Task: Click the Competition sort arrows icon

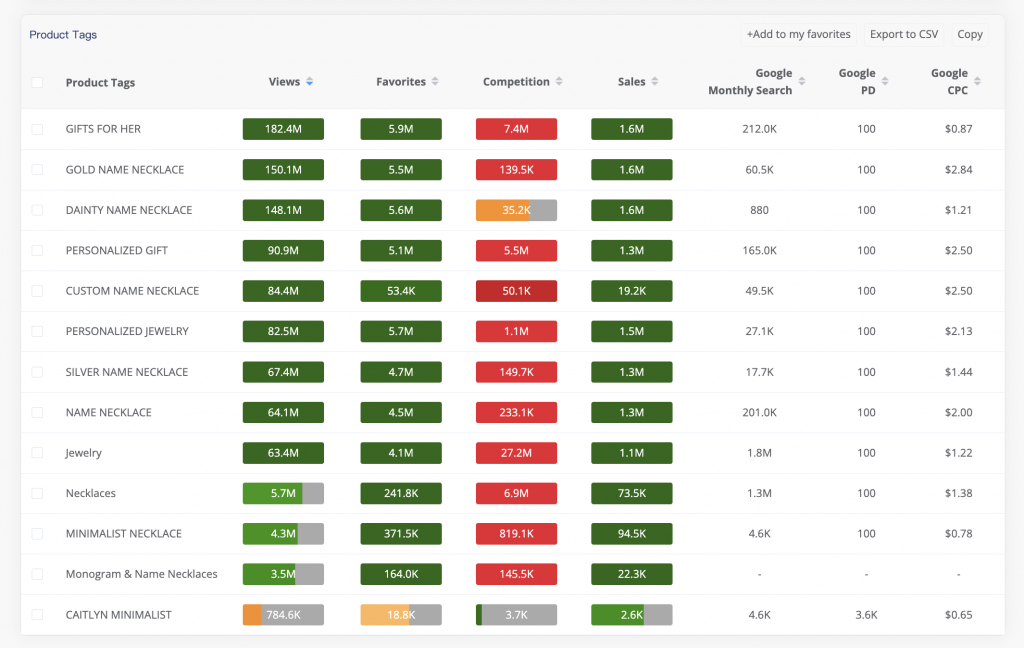Action: coord(559,82)
